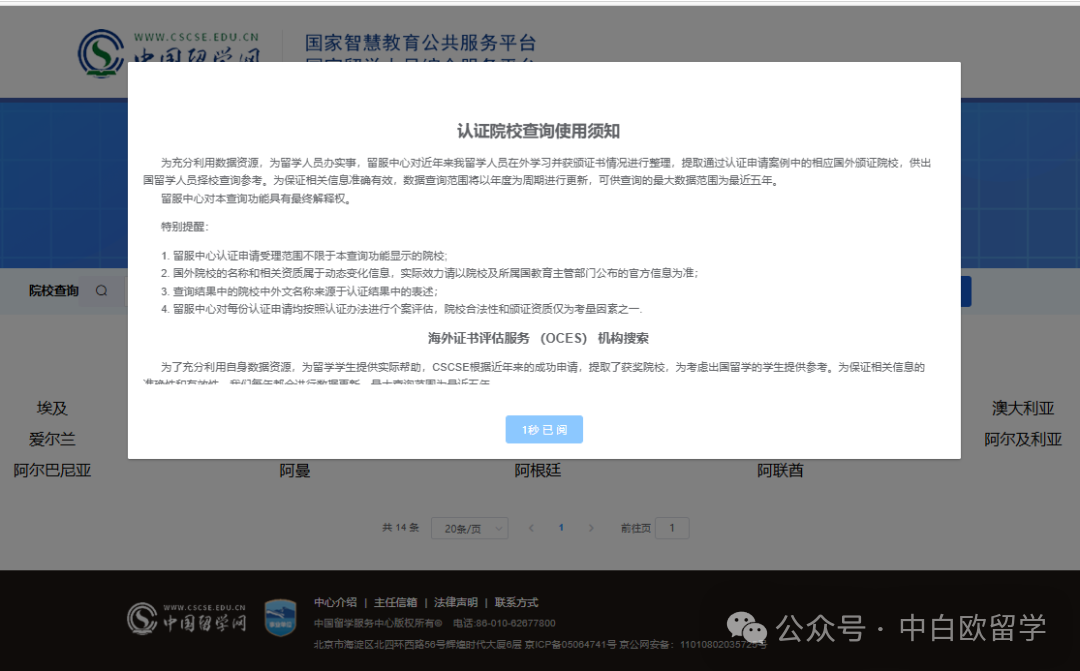This screenshot has height=671, width=1080.
Task: Click the 1秒 已阅 confirmation button
Action: [x=544, y=429]
